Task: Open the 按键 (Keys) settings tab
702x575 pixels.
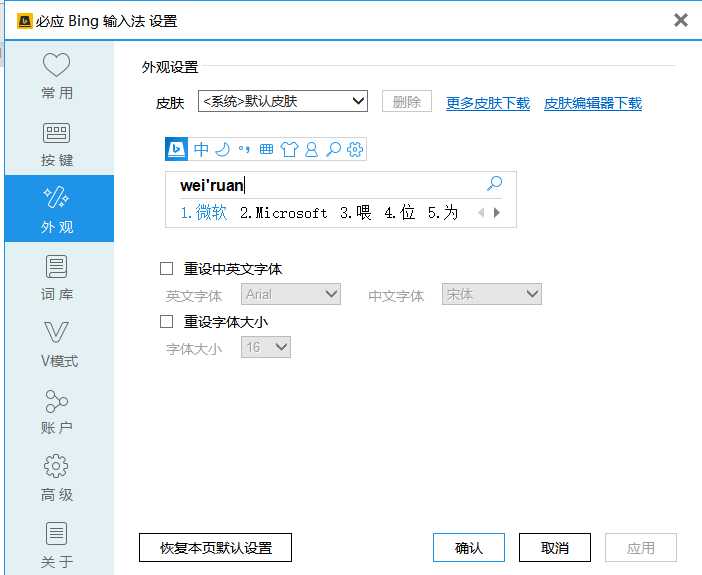Action: coord(57,142)
